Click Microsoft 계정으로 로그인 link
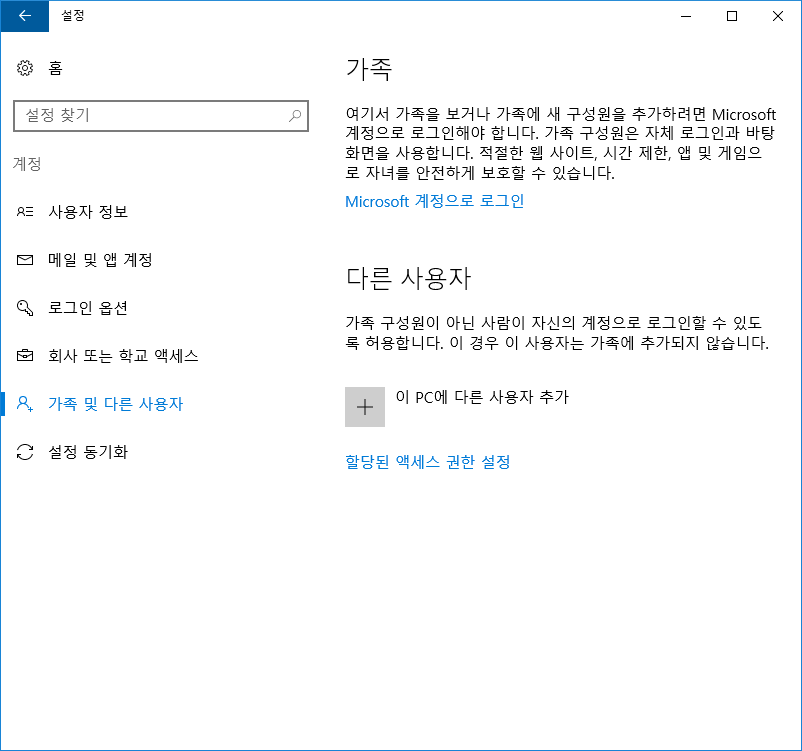This screenshot has height=751, width=802. [x=435, y=201]
